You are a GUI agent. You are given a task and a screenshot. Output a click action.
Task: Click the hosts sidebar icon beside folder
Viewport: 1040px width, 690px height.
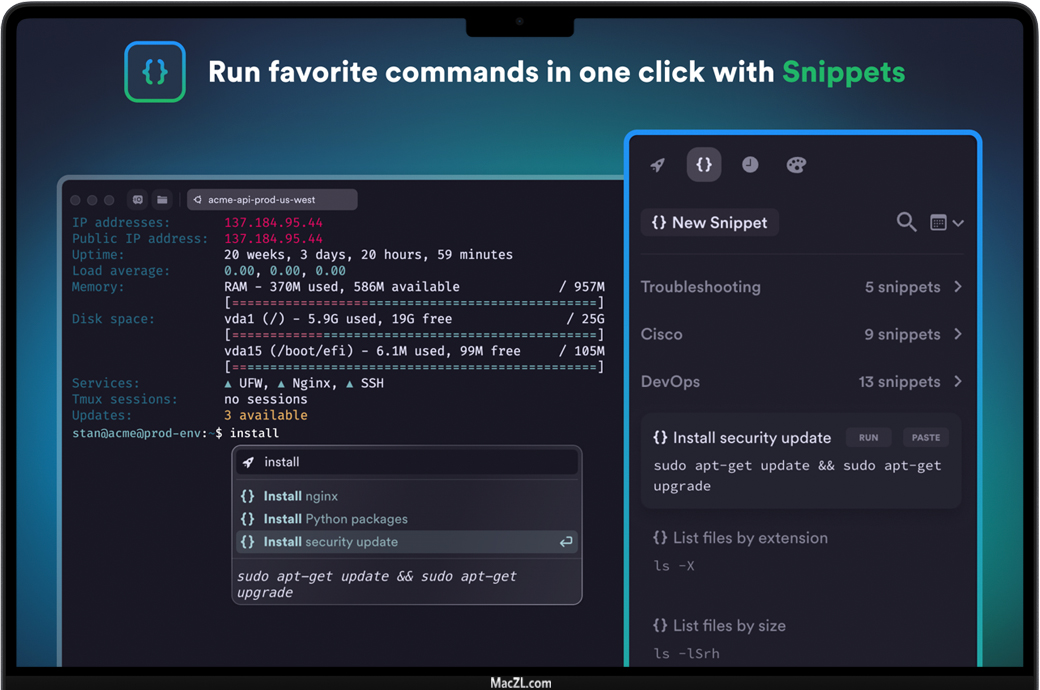coord(138,200)
